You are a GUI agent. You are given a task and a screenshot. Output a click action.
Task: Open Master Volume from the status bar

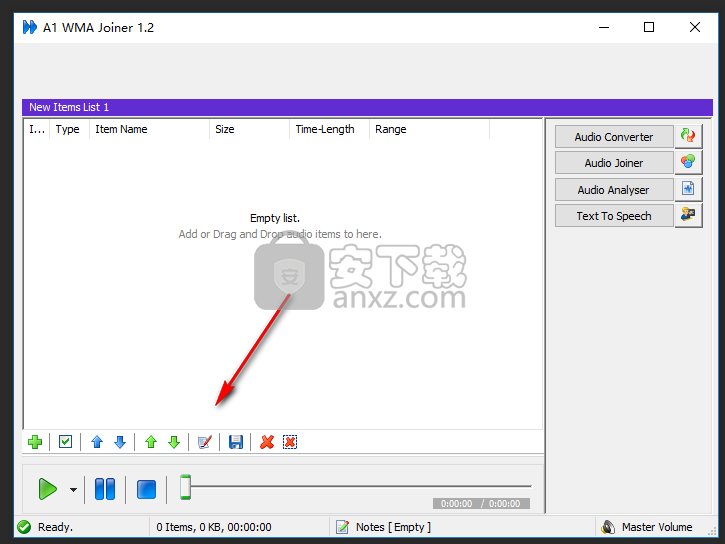(x=657, y=527)
